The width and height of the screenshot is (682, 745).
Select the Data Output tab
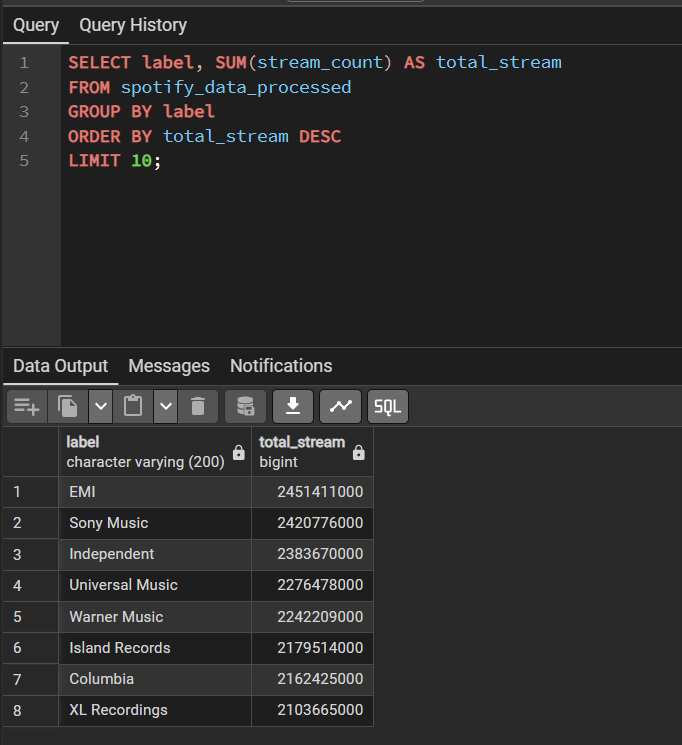coord(60,366)
